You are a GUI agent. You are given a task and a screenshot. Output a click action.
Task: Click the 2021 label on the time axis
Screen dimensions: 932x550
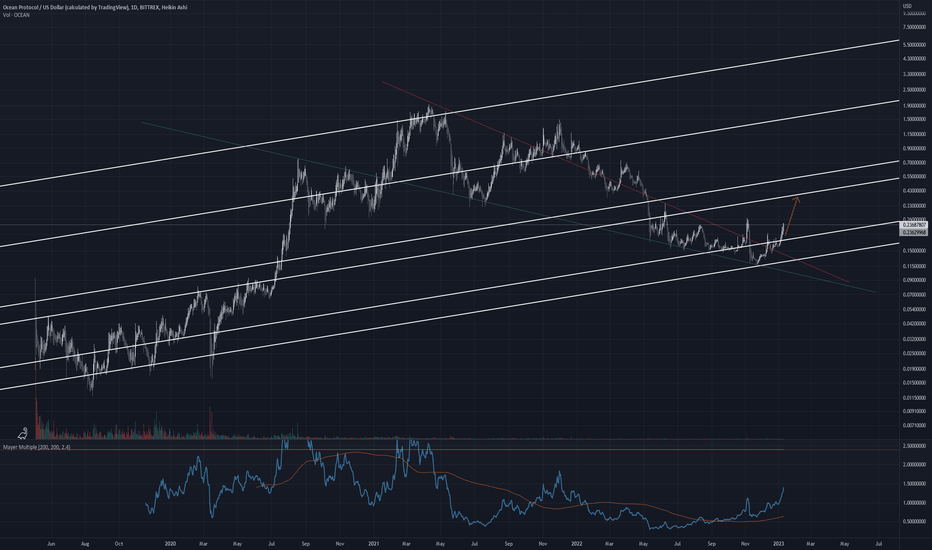click(374, 544)
